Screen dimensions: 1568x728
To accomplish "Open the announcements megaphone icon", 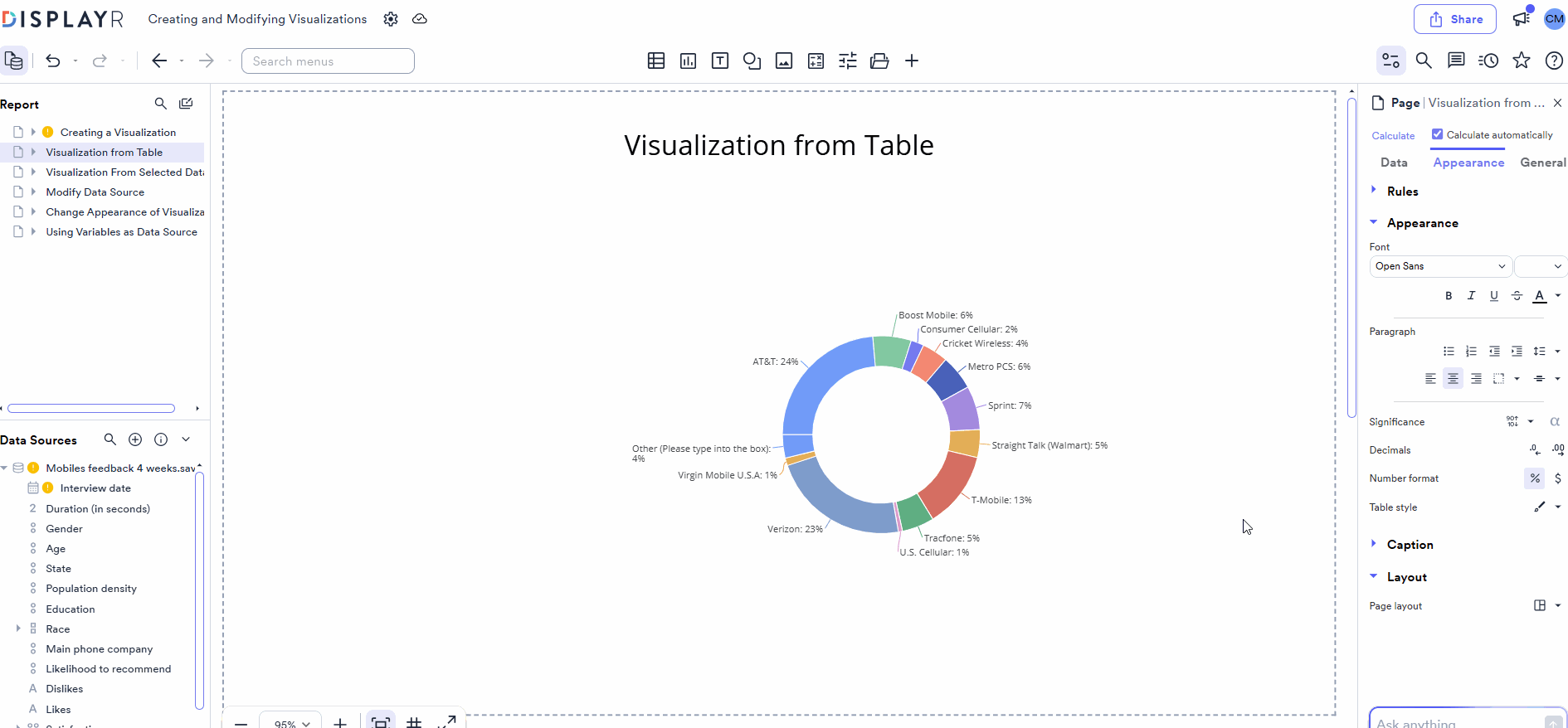I will 1522,18.
